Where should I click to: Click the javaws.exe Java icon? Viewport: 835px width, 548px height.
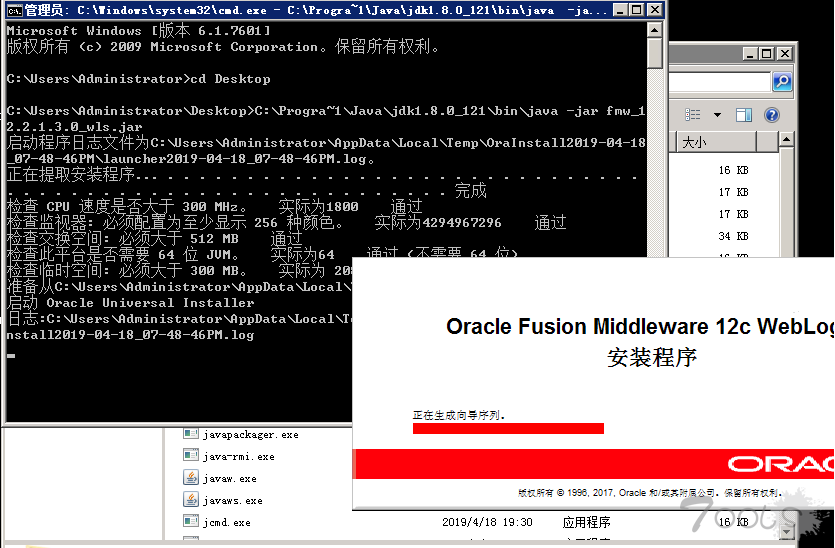[x=191, y=499]
